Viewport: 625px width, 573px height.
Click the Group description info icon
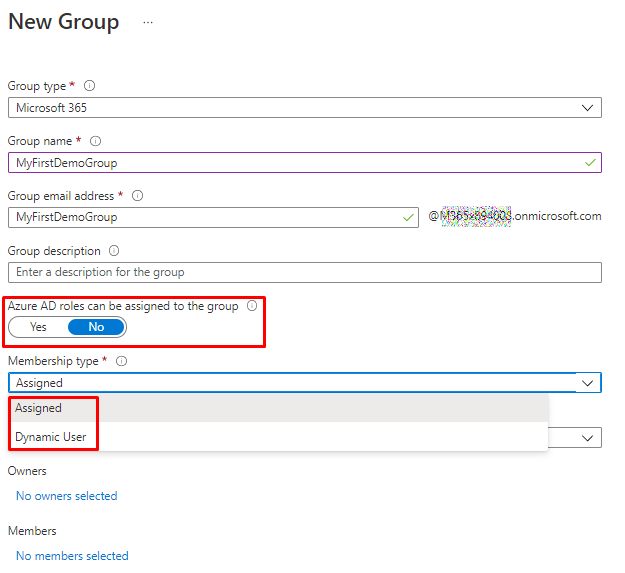pos(114,251)
